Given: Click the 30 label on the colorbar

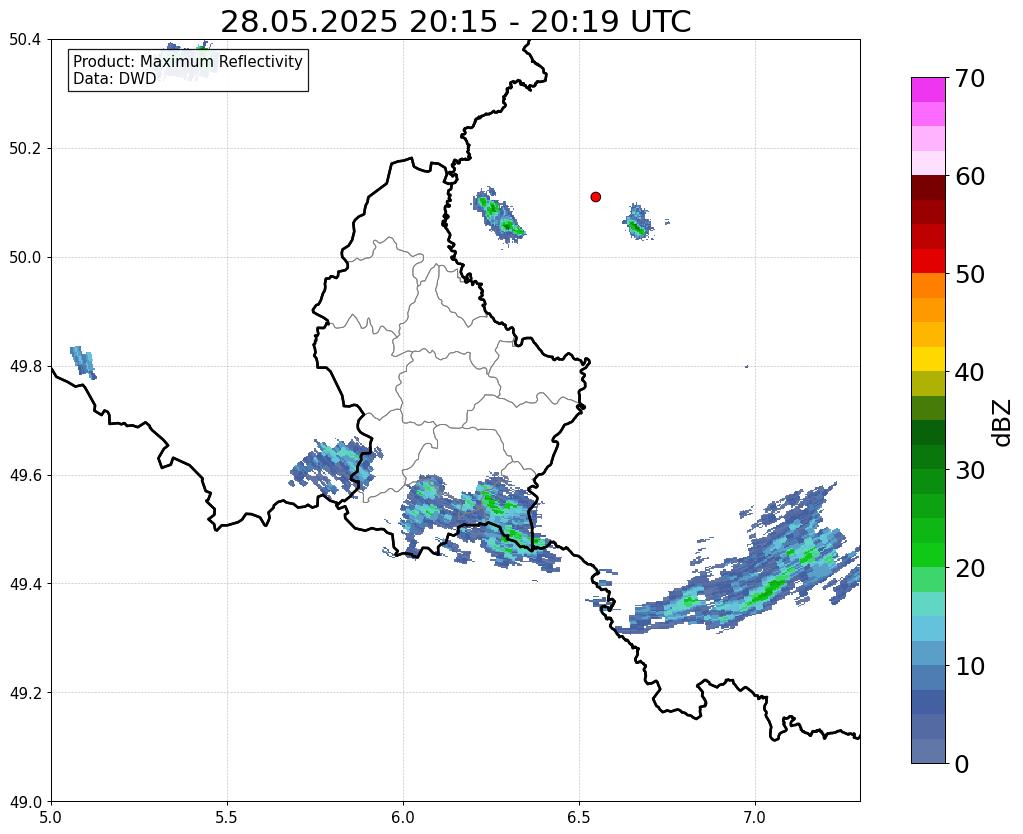Looking at the screenshot, I should [x=969, y=470].
